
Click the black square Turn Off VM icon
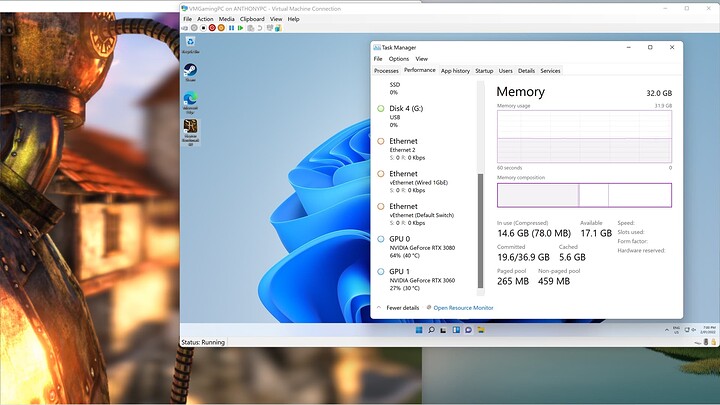coord(203,28)
